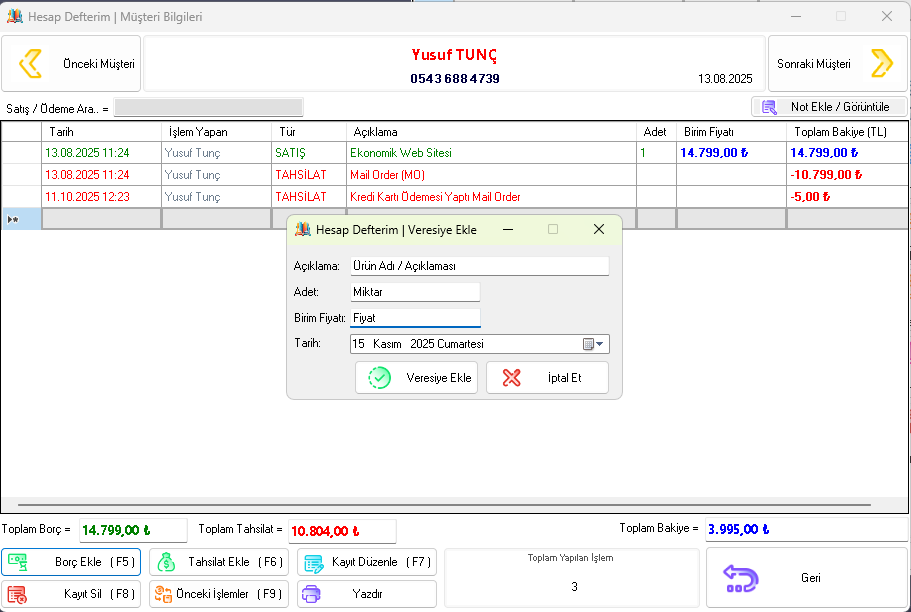Sort by the Tarih column header
This screenshot has width=911, height=612.
tap(100, 132)
